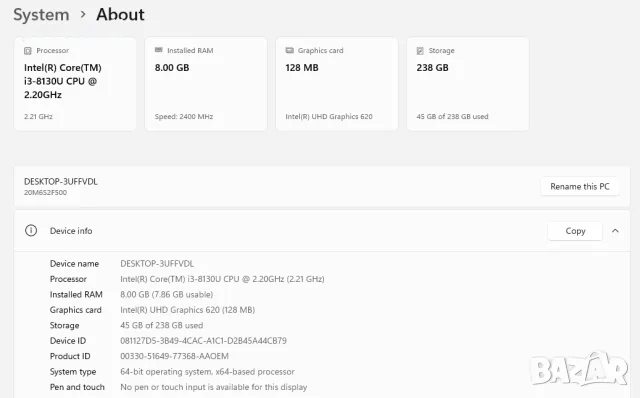Open the Graphics card 128 MB card

click(x=337, y=84)
